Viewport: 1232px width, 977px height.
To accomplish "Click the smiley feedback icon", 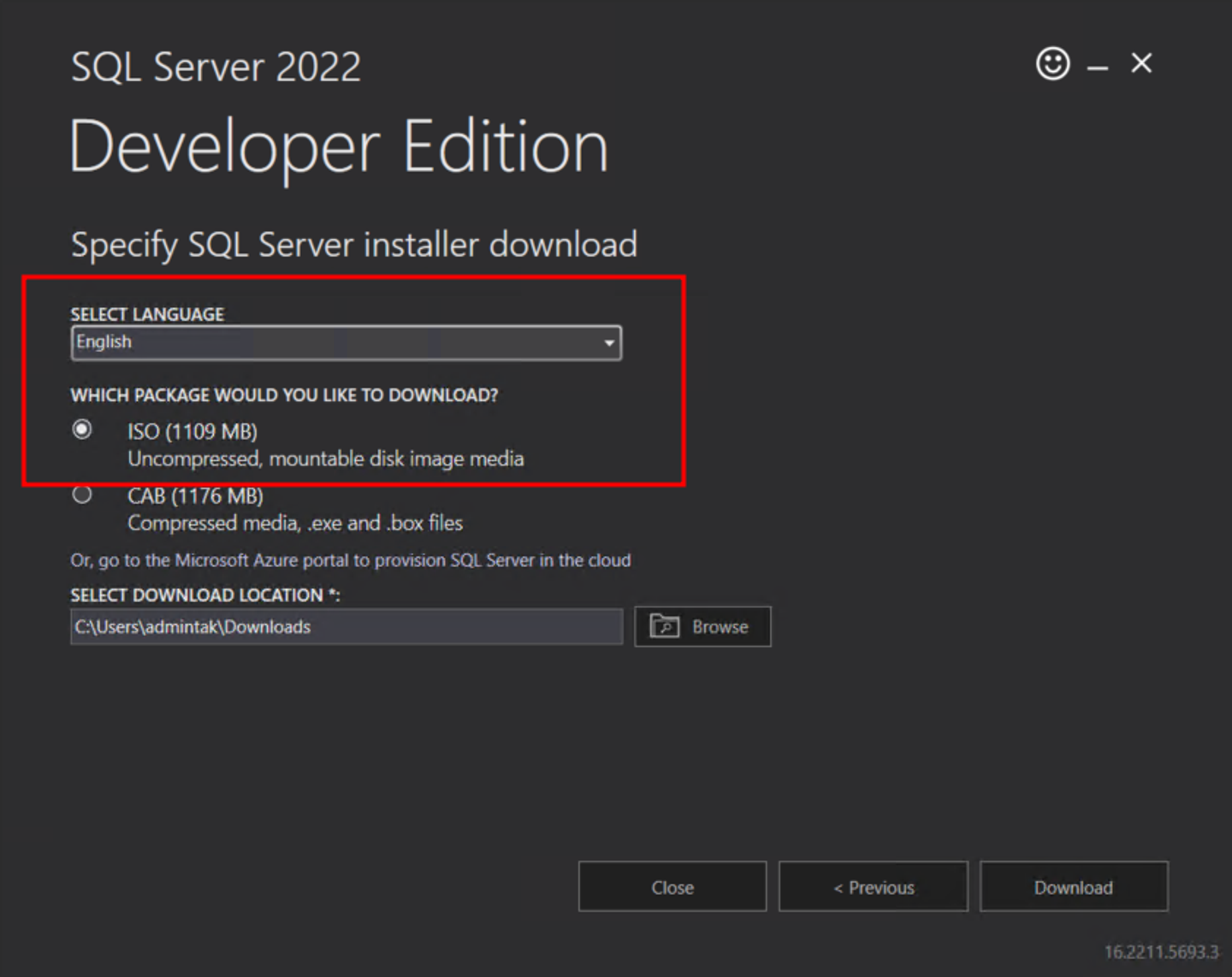I will 1052,63.
